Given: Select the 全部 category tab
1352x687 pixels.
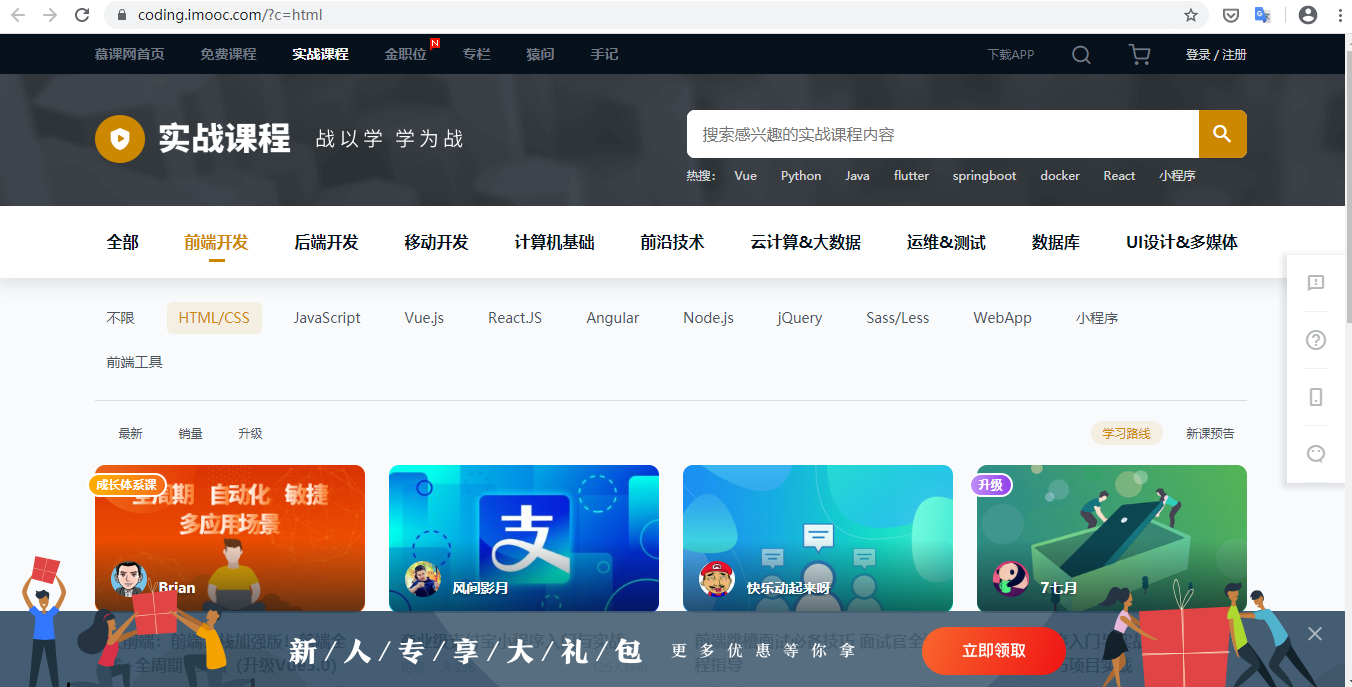Looking at the screenshot, I should tap(123, 242).
